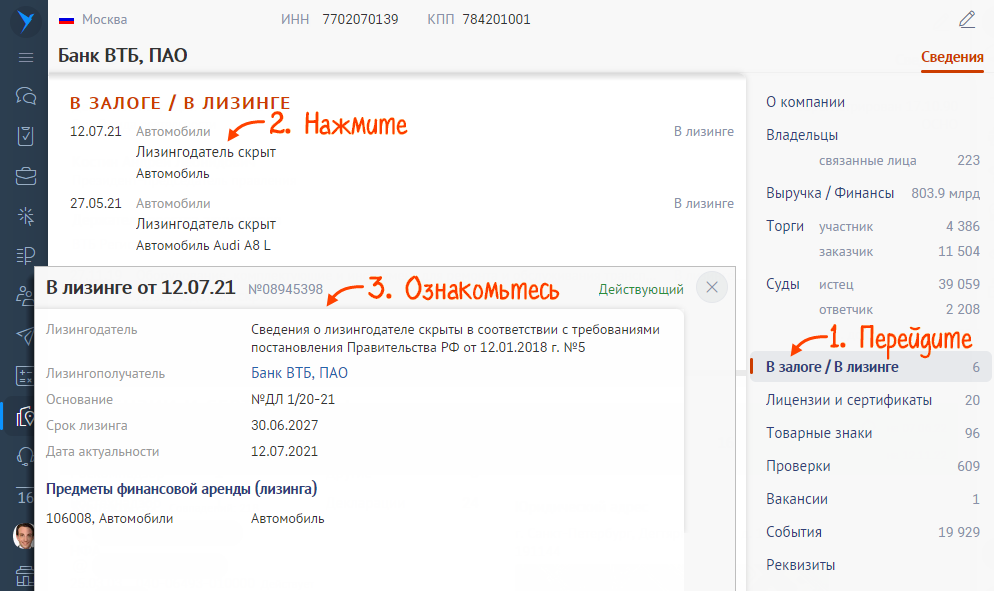Image resolution: width=994 pixels, height=591 pixels.
Task: Click the КПП value 784201001
Action: click(x=496, y=20)
